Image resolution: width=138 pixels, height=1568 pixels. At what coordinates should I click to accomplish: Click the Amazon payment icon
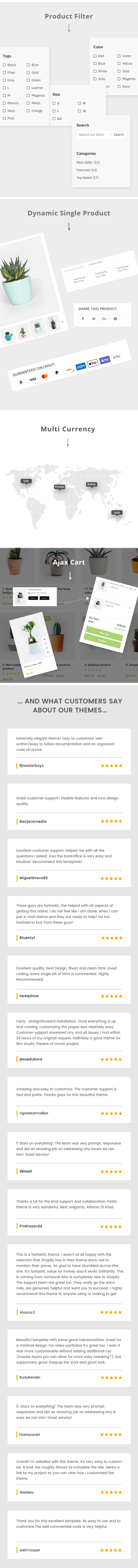click(21, 382)
